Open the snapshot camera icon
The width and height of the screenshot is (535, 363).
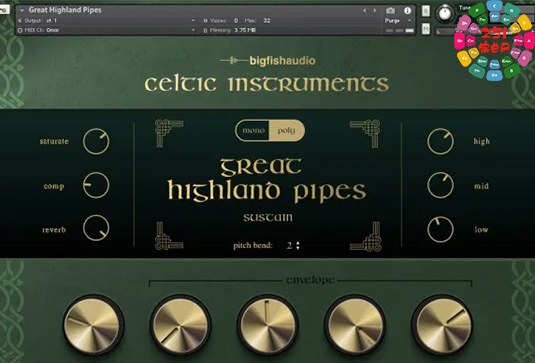390,11
